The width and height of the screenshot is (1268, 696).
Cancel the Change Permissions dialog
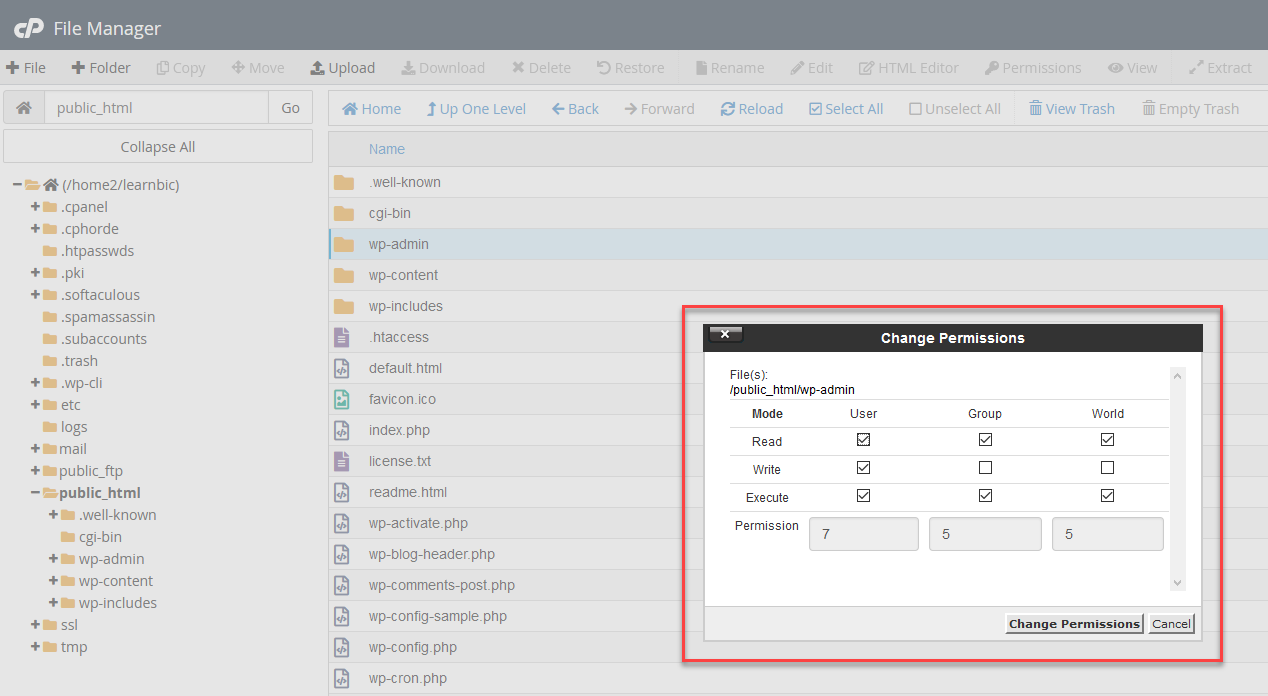(x=1171, y=624)
